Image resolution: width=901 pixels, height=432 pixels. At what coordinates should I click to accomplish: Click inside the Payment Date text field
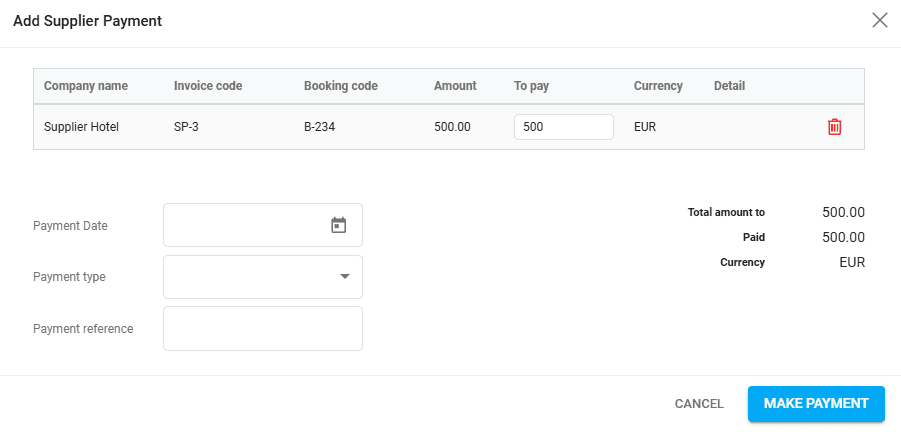point(245,225)
